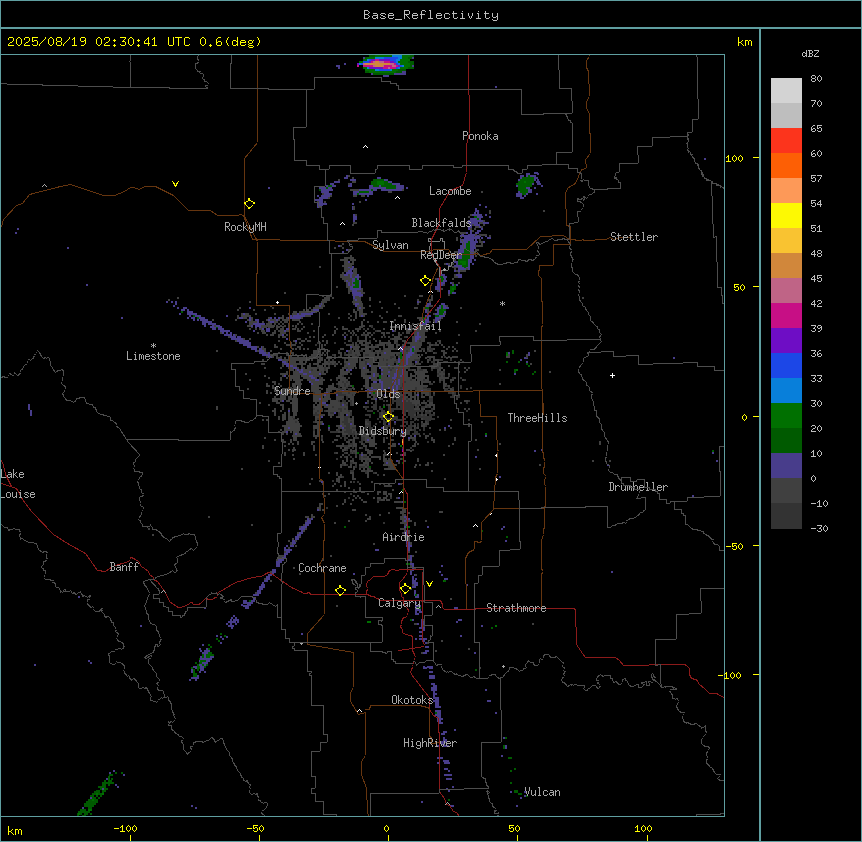862x842 pixels.
Task: Click the -100 tick on bottom axis
Action: (x=125, y=829)
